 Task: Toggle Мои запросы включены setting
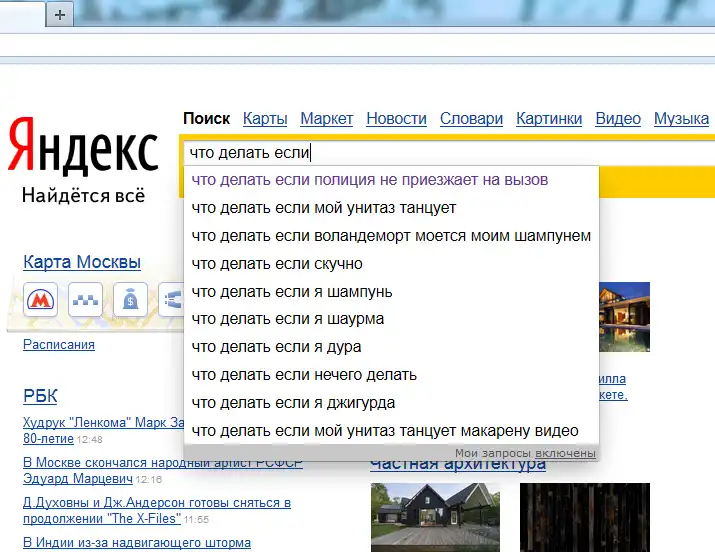coord(567,453)
